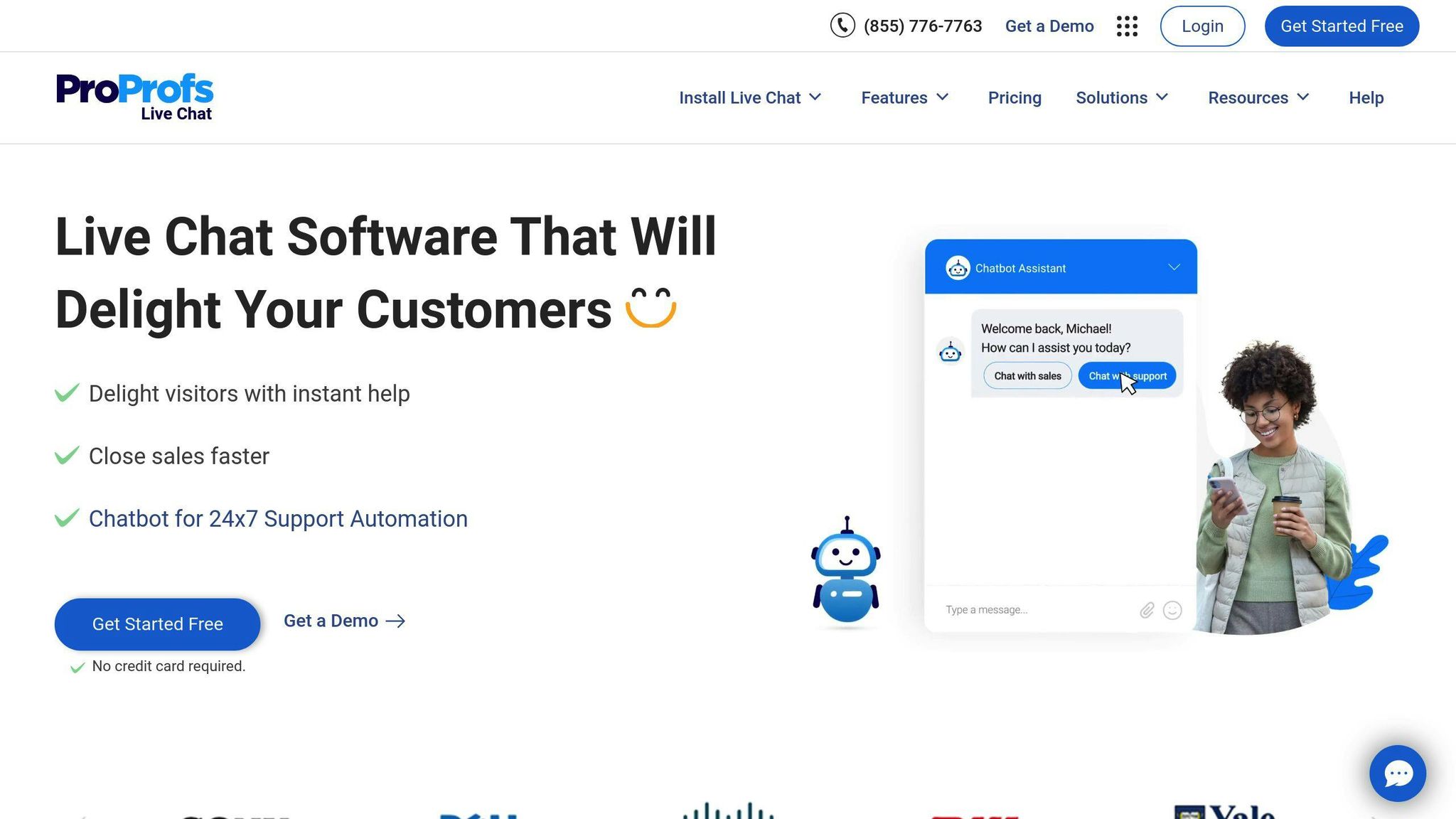The width and height of the screenshot is (1456, 819).
Task: Open Chatbot for 24x7 Support Automation link
Action: click(278, 519)
